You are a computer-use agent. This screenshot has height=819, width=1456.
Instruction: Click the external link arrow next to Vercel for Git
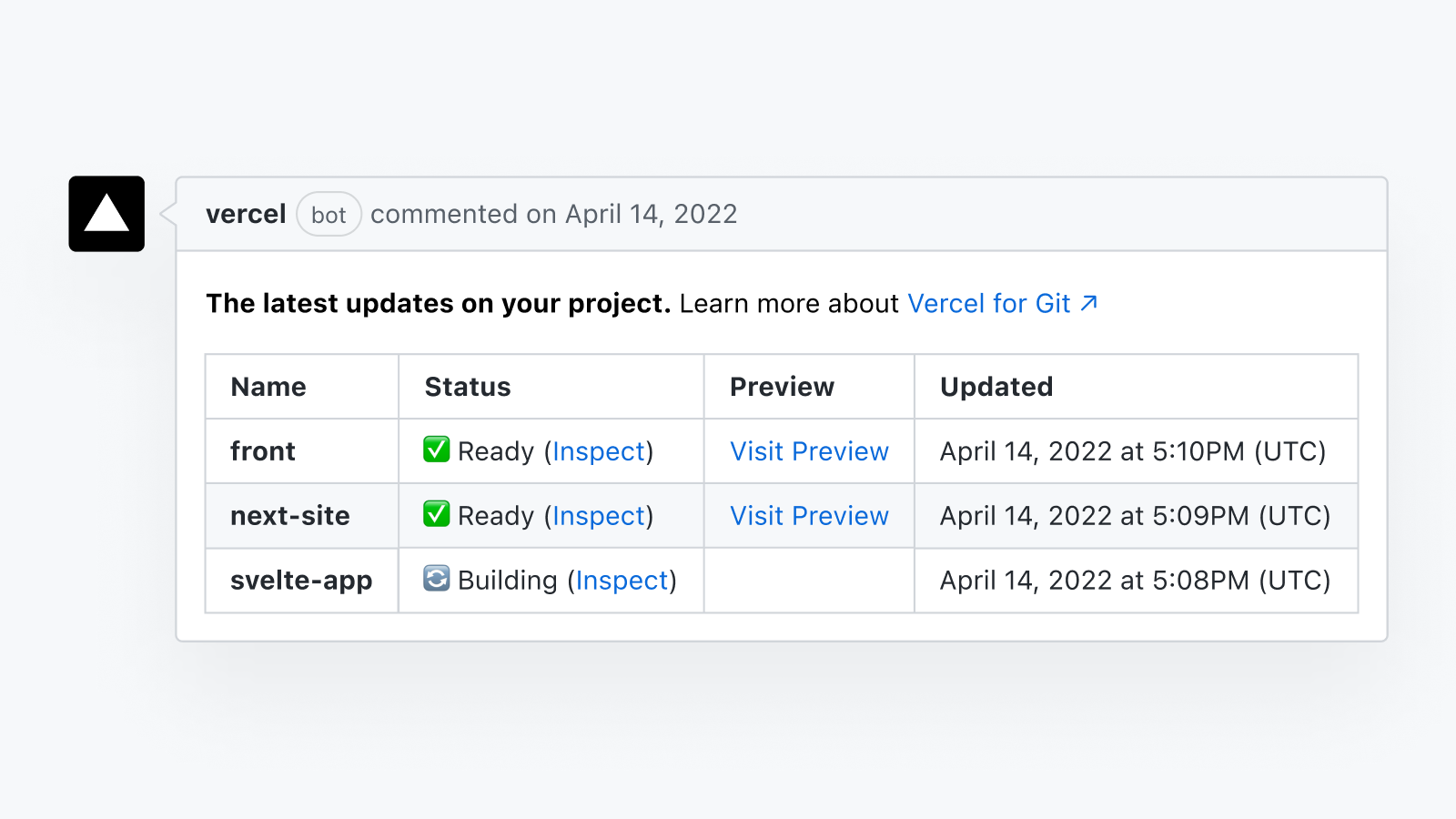pyautogui.click(x=1088, y=303)
